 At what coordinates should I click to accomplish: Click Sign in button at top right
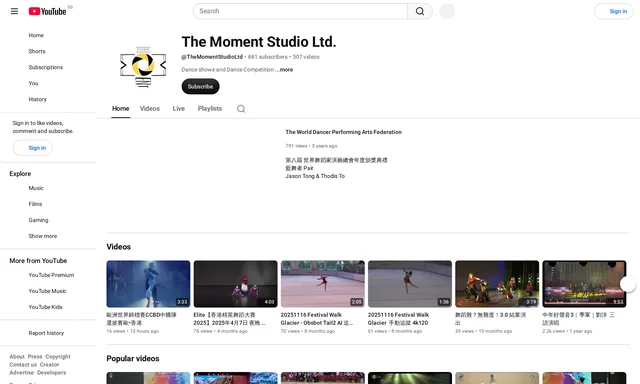pos(613,11)
